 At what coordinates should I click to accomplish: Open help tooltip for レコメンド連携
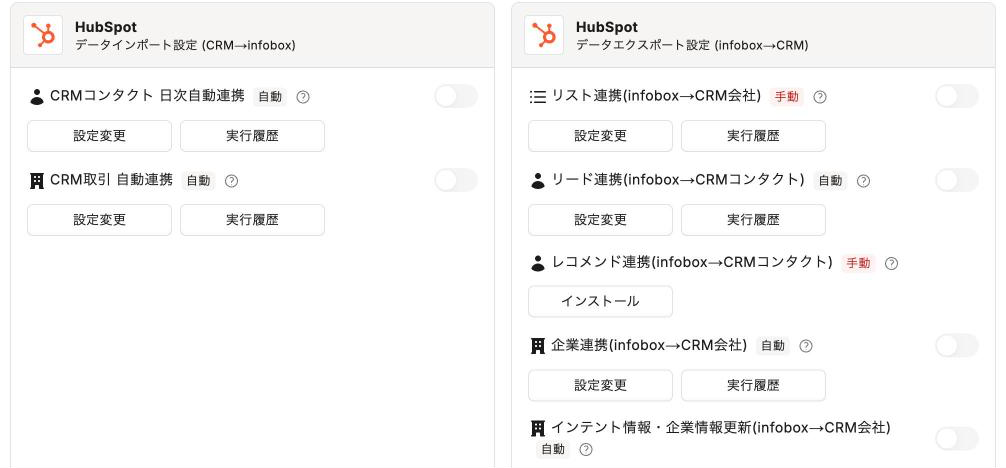coord(891,263)
